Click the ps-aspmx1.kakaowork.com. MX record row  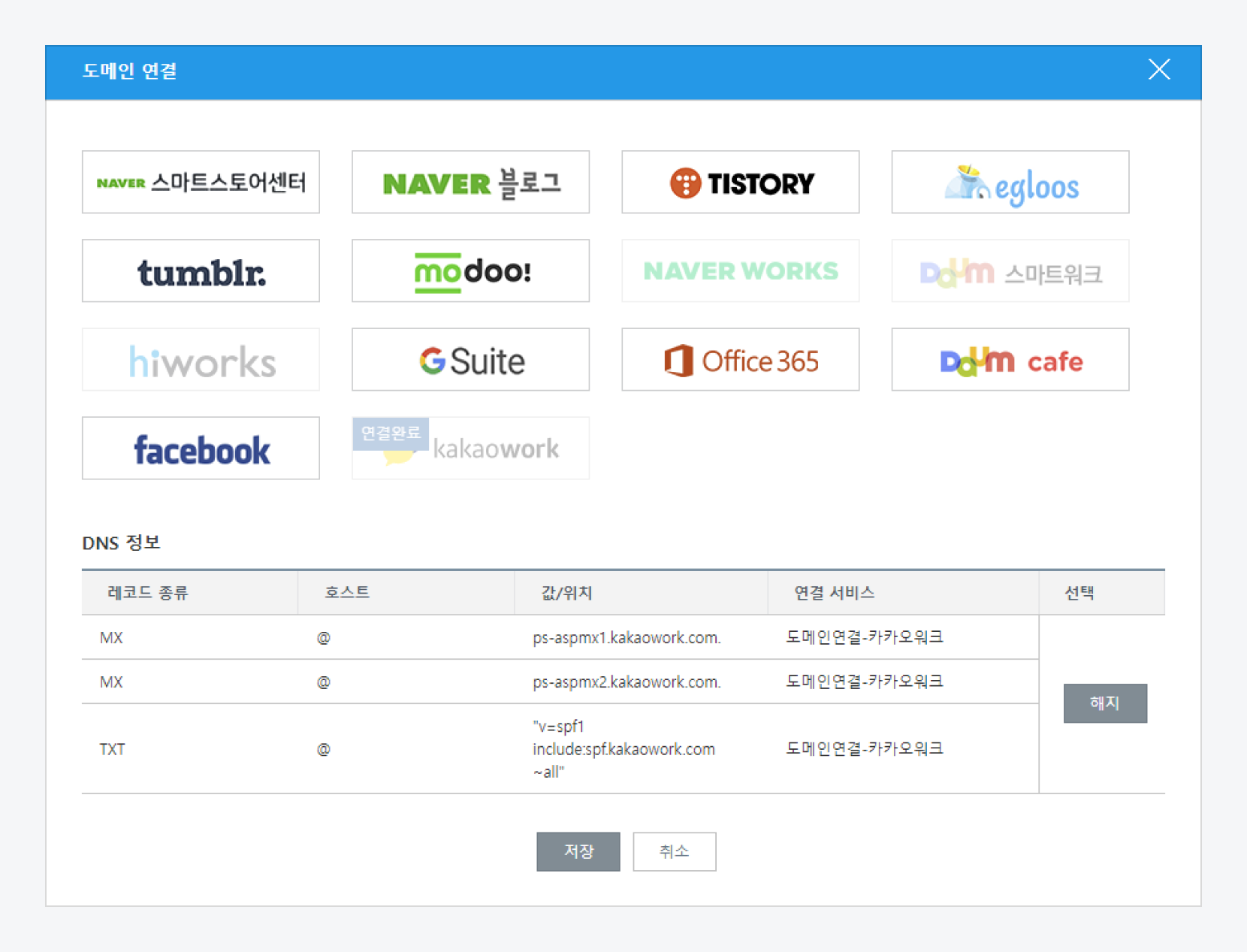[626, 638]
